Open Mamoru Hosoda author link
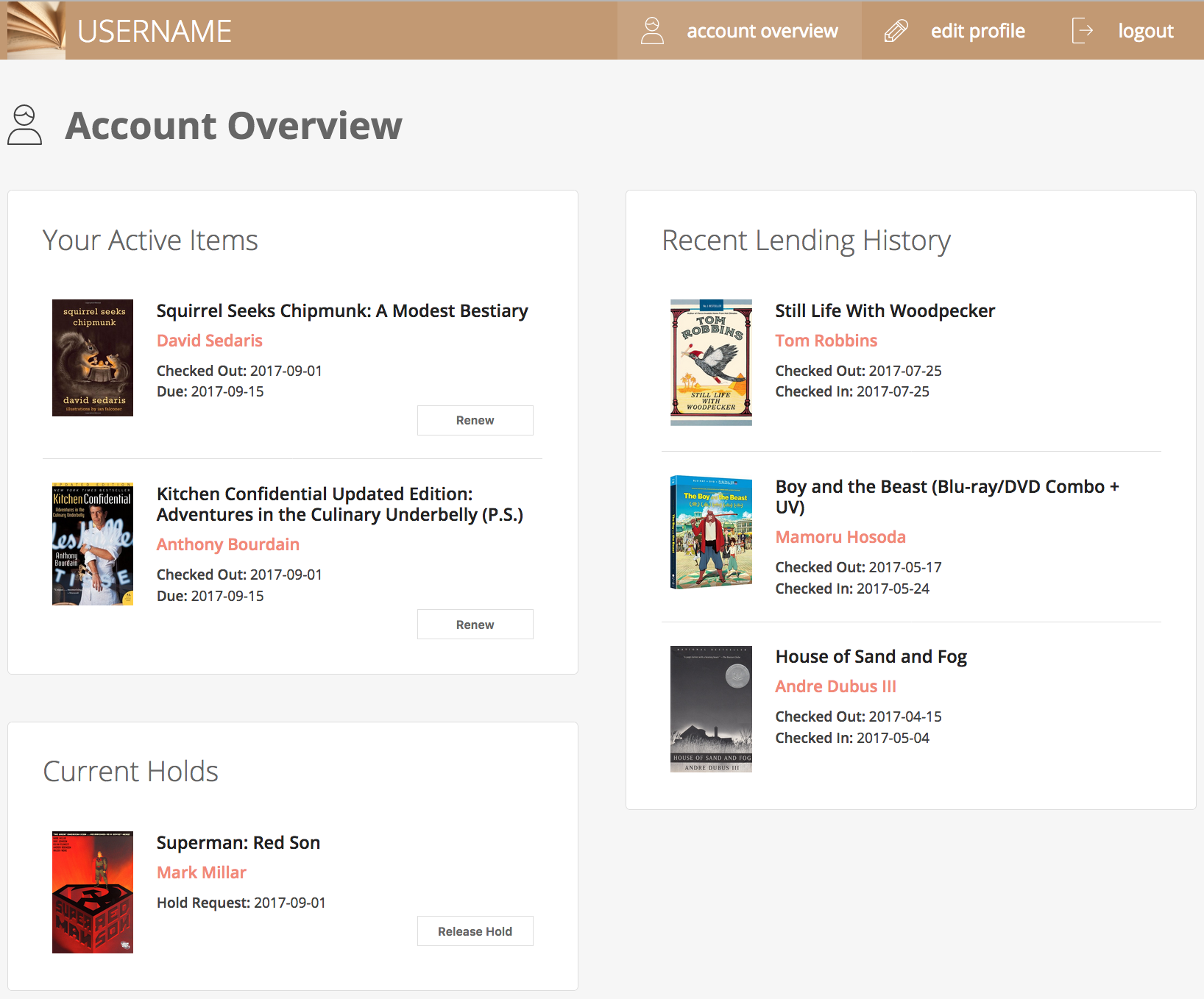 click(840, 537)
